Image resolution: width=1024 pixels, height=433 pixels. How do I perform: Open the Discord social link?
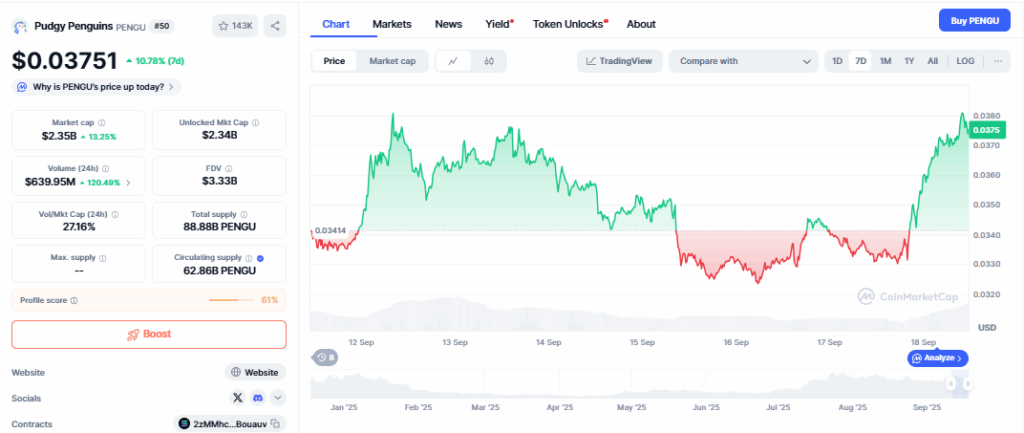click(x=258, y=398)
